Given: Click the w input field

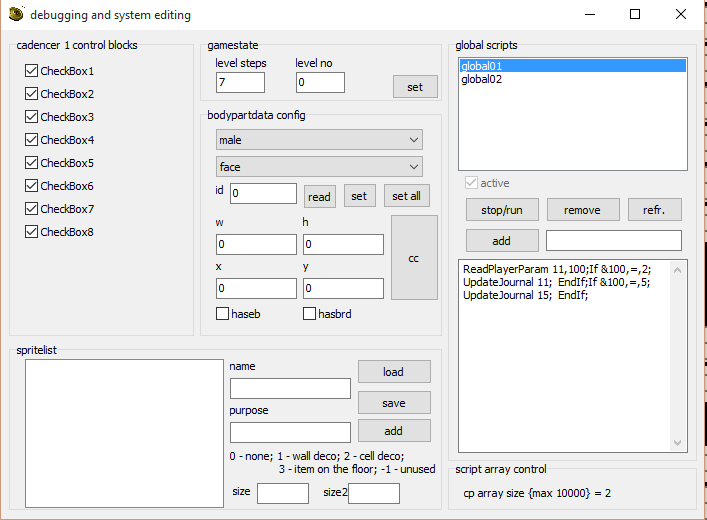Looking at the screenshot, I should (x=256, y=244).
